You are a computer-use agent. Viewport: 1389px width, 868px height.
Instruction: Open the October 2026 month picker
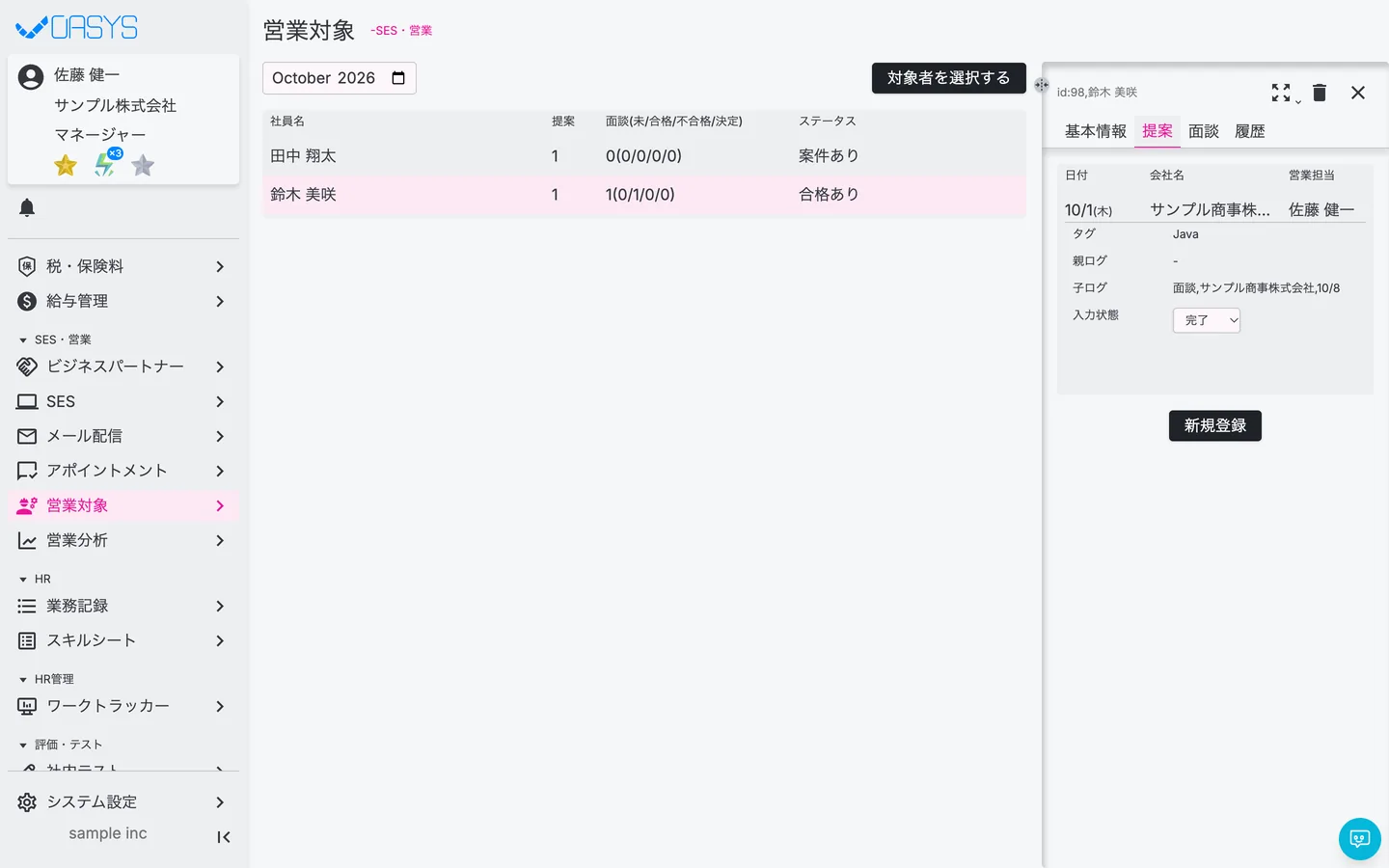[x=340, y=78]
